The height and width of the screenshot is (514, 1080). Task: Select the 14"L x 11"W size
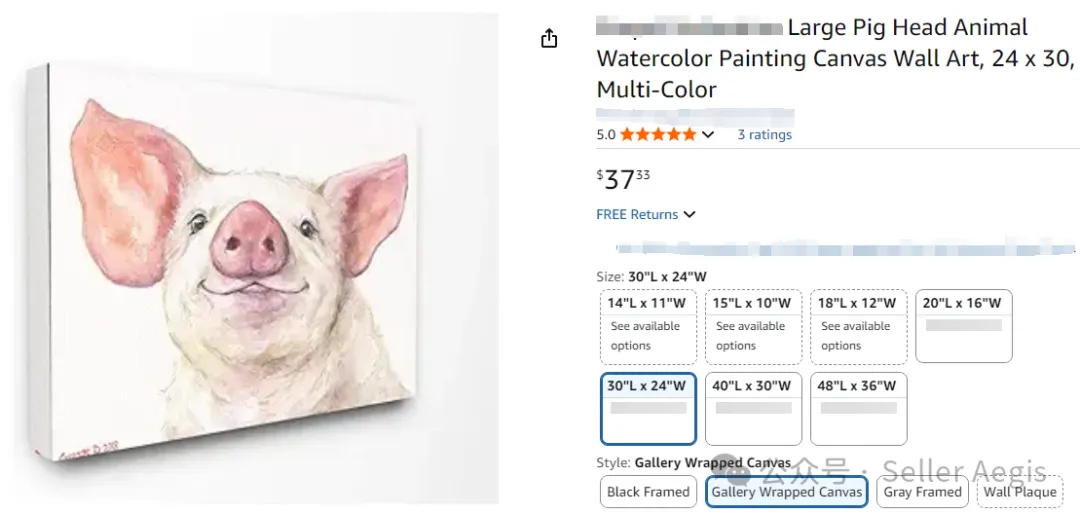coord(648,326)
